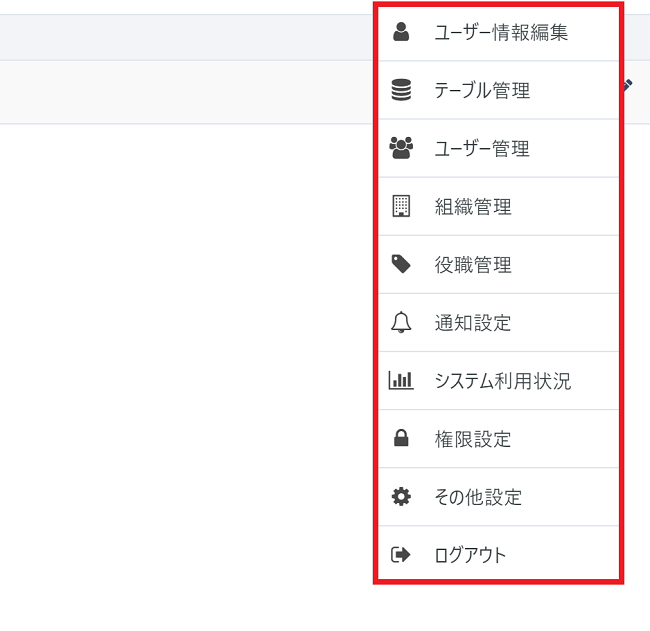Select テーブル管理 from the menu

482,90
